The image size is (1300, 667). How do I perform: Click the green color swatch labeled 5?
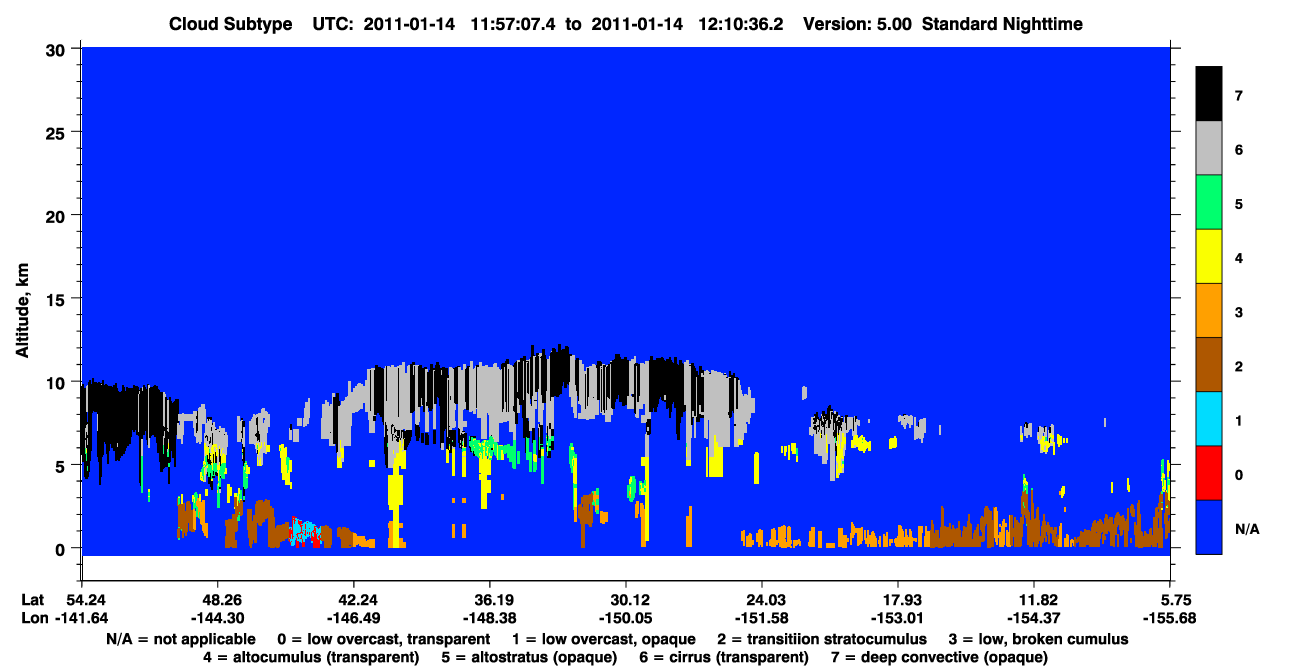[x=1209, y=202]
